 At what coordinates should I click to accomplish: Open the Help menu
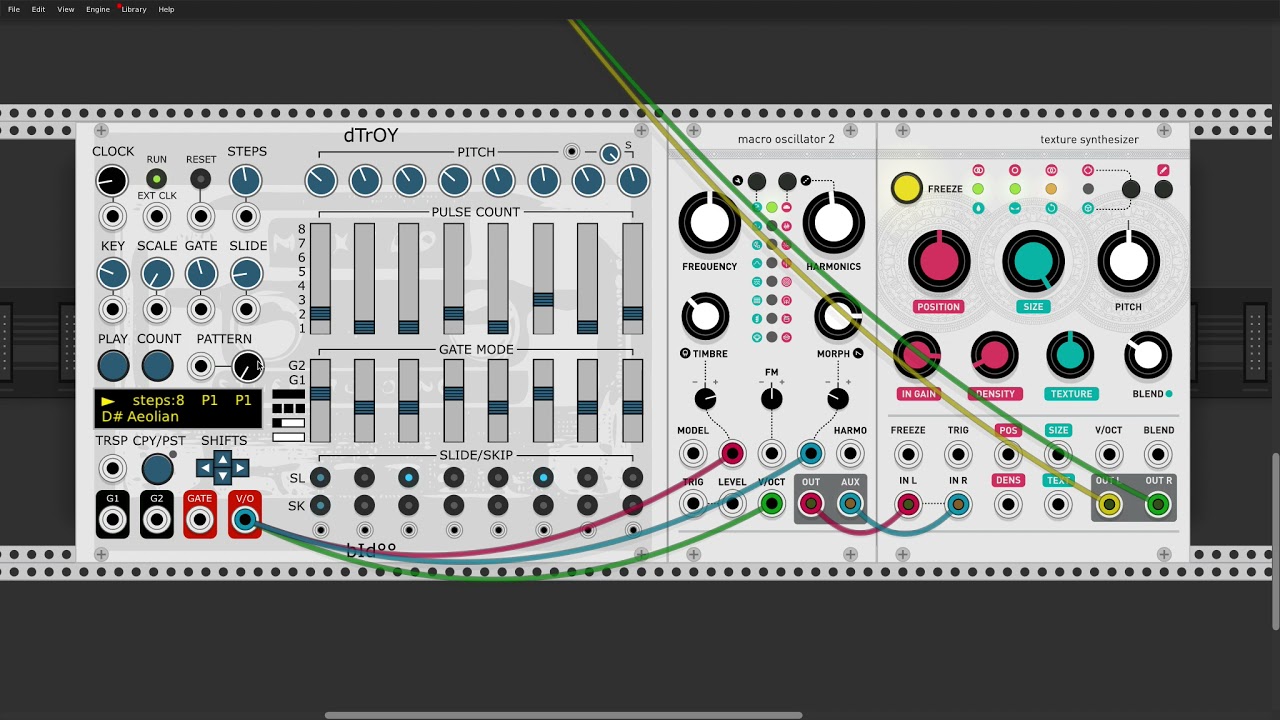point(166,9)
